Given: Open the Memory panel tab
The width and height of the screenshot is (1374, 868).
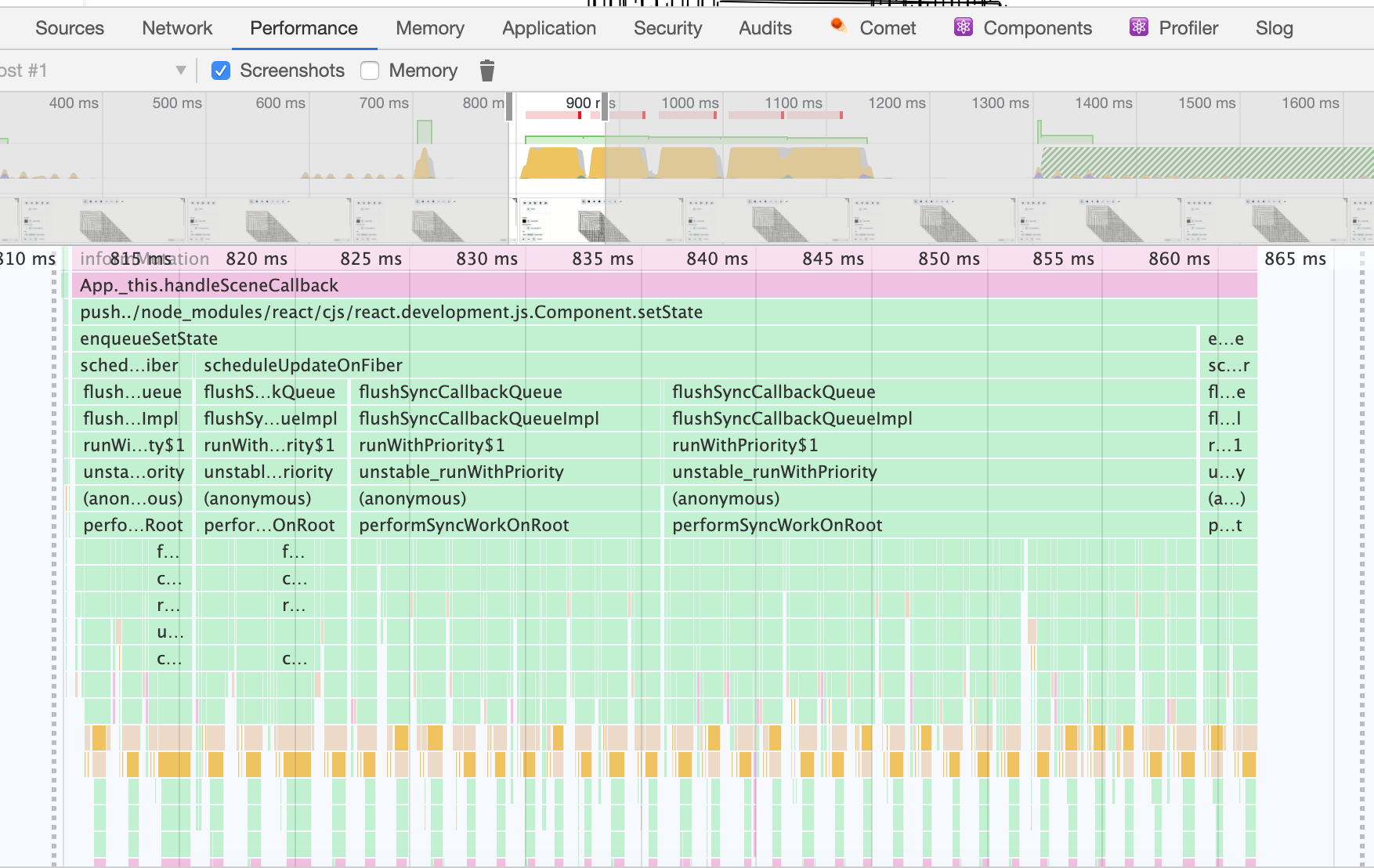Looking at the screenshot, I should click(430, 28).
